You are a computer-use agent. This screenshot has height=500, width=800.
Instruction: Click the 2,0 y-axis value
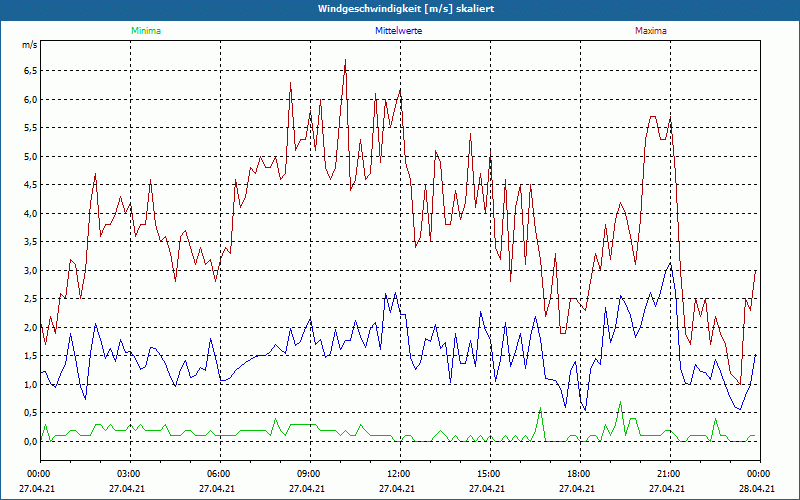pos(31,328)
